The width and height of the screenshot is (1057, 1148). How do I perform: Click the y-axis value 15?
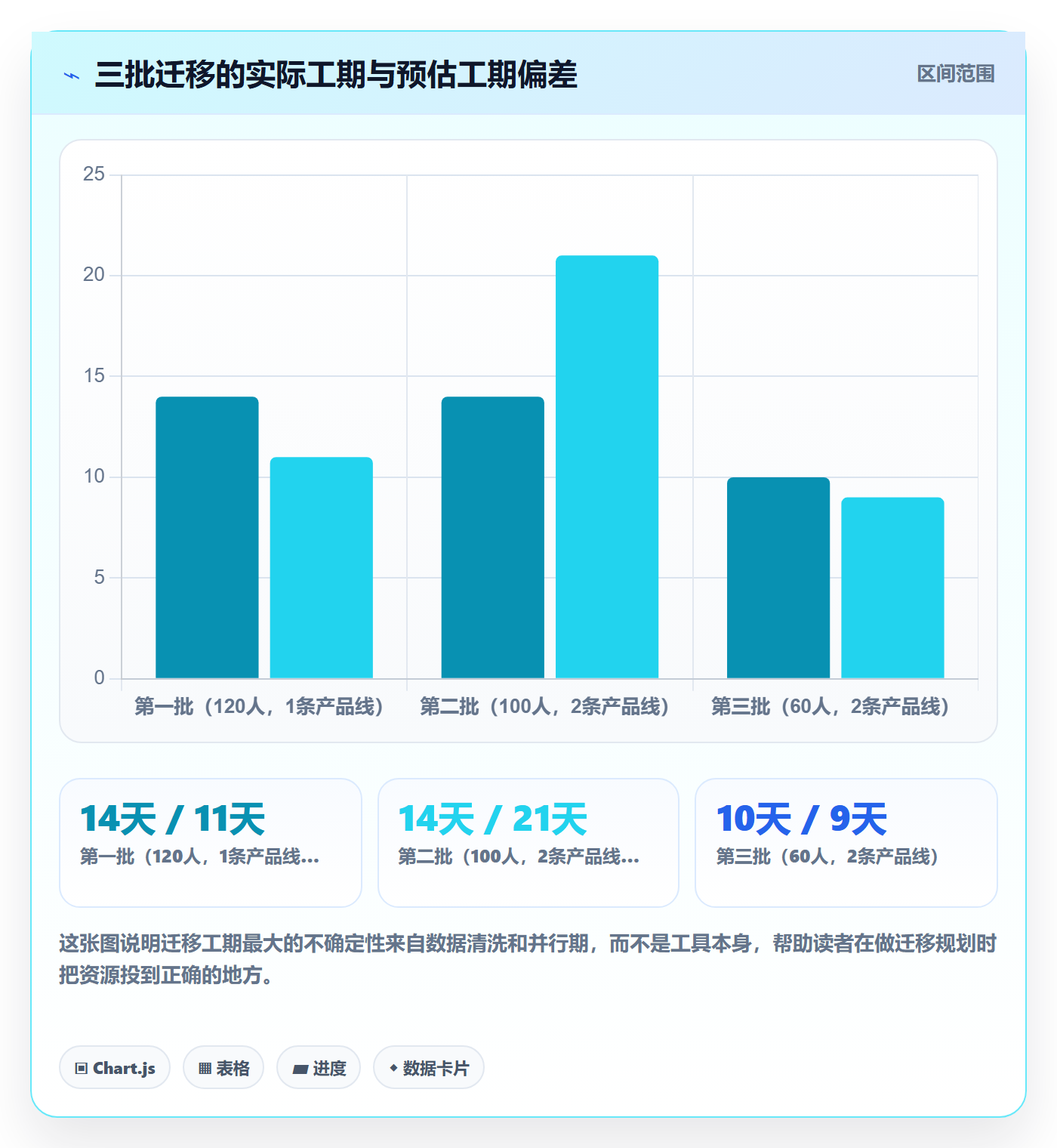(x=94, y=376)
